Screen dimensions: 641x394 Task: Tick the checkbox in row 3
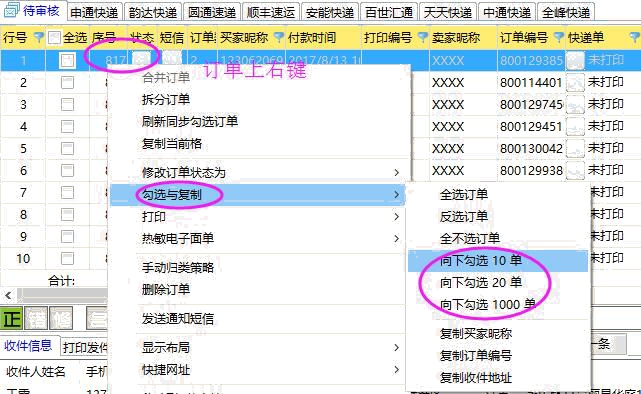click(x=67, y=105)
